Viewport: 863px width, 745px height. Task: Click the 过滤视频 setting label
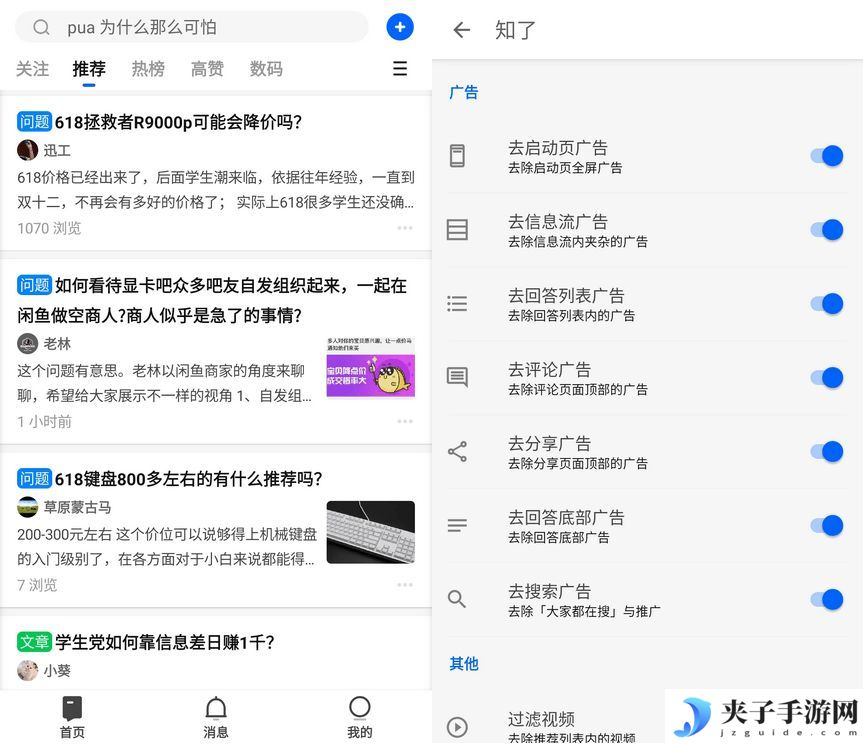pos(542,719)
